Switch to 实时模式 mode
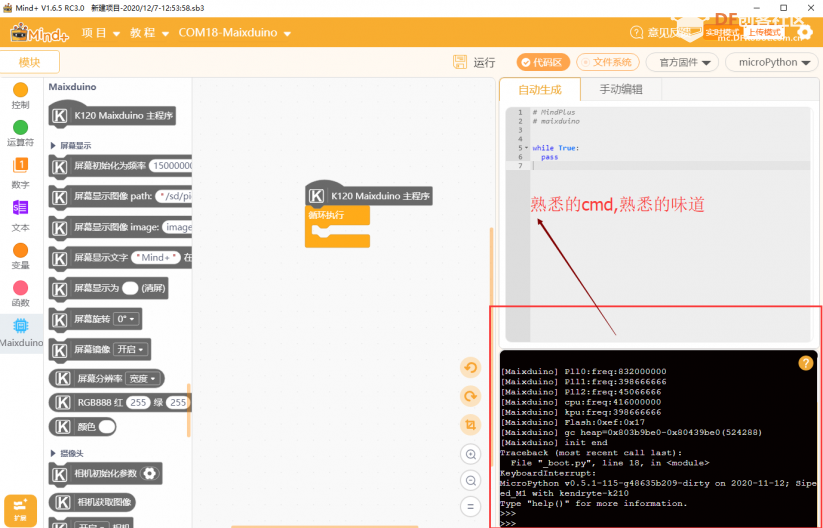 tap(722, 33)
